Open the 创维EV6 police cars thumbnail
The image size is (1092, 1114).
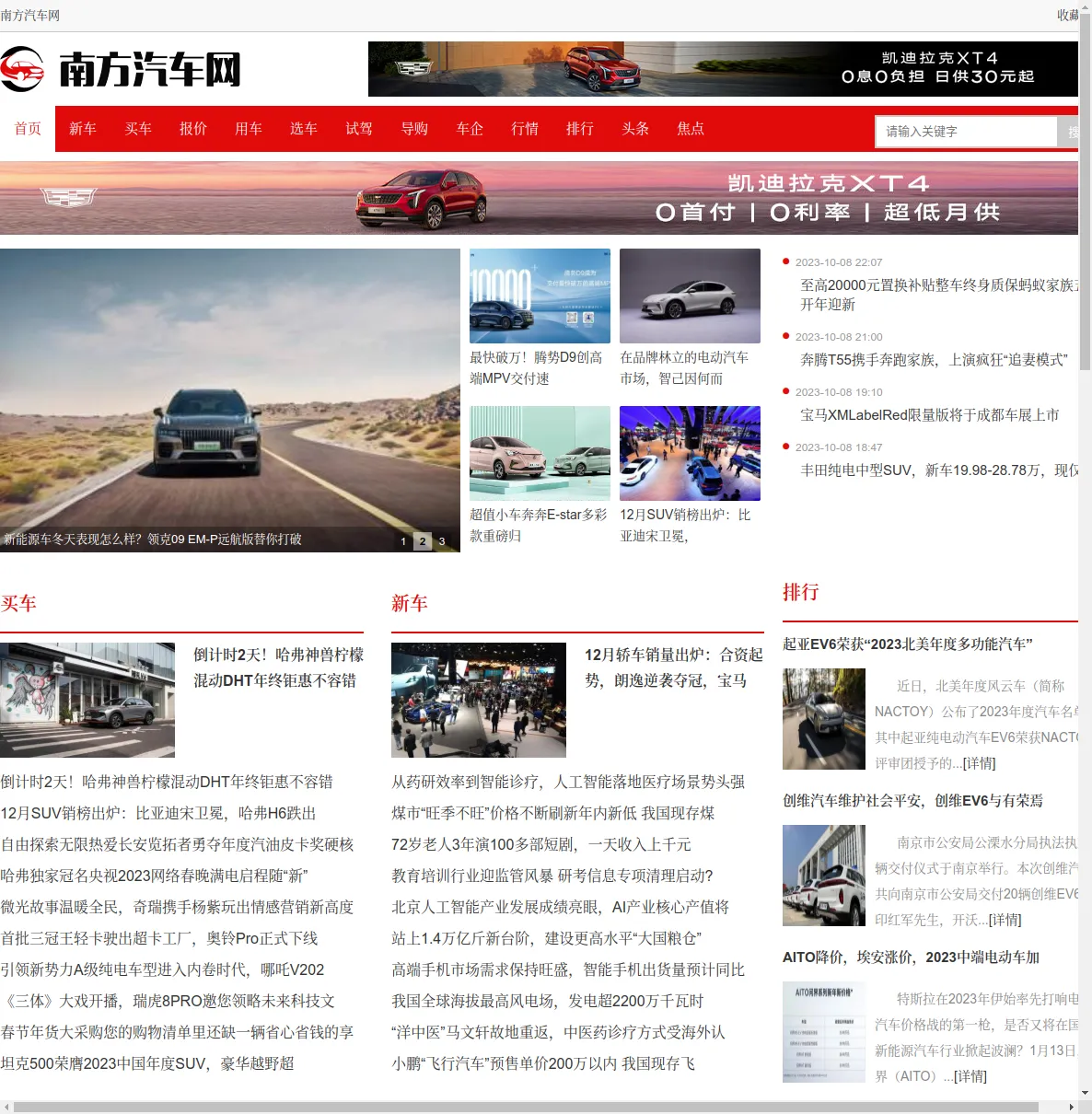(x=824, y=876)
